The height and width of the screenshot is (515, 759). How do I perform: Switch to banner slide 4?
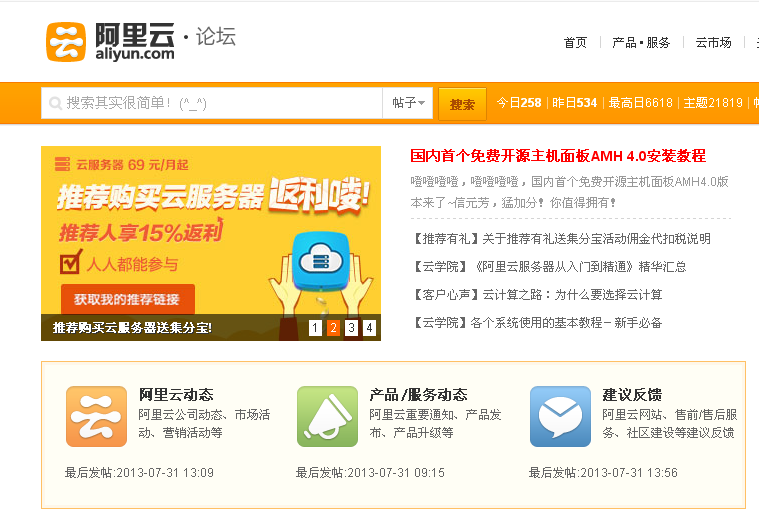click(x=369, y=328)
